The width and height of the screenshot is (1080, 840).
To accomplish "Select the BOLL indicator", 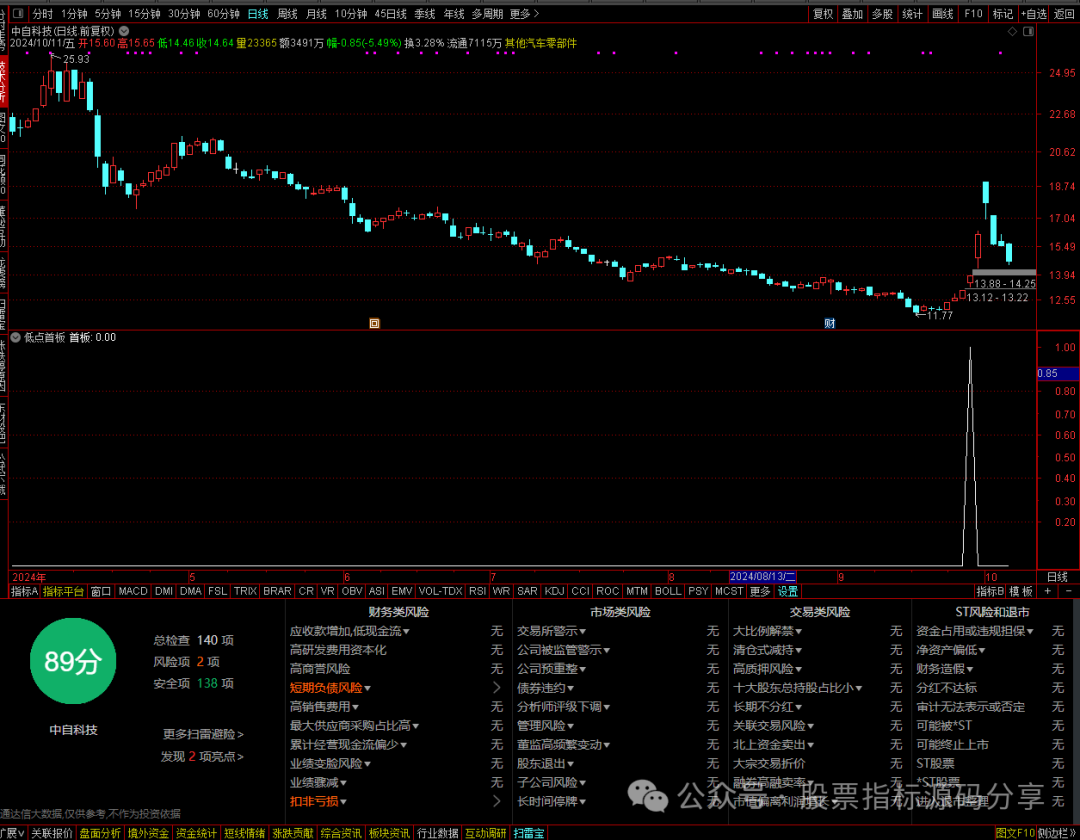I will tap(667, 591).
